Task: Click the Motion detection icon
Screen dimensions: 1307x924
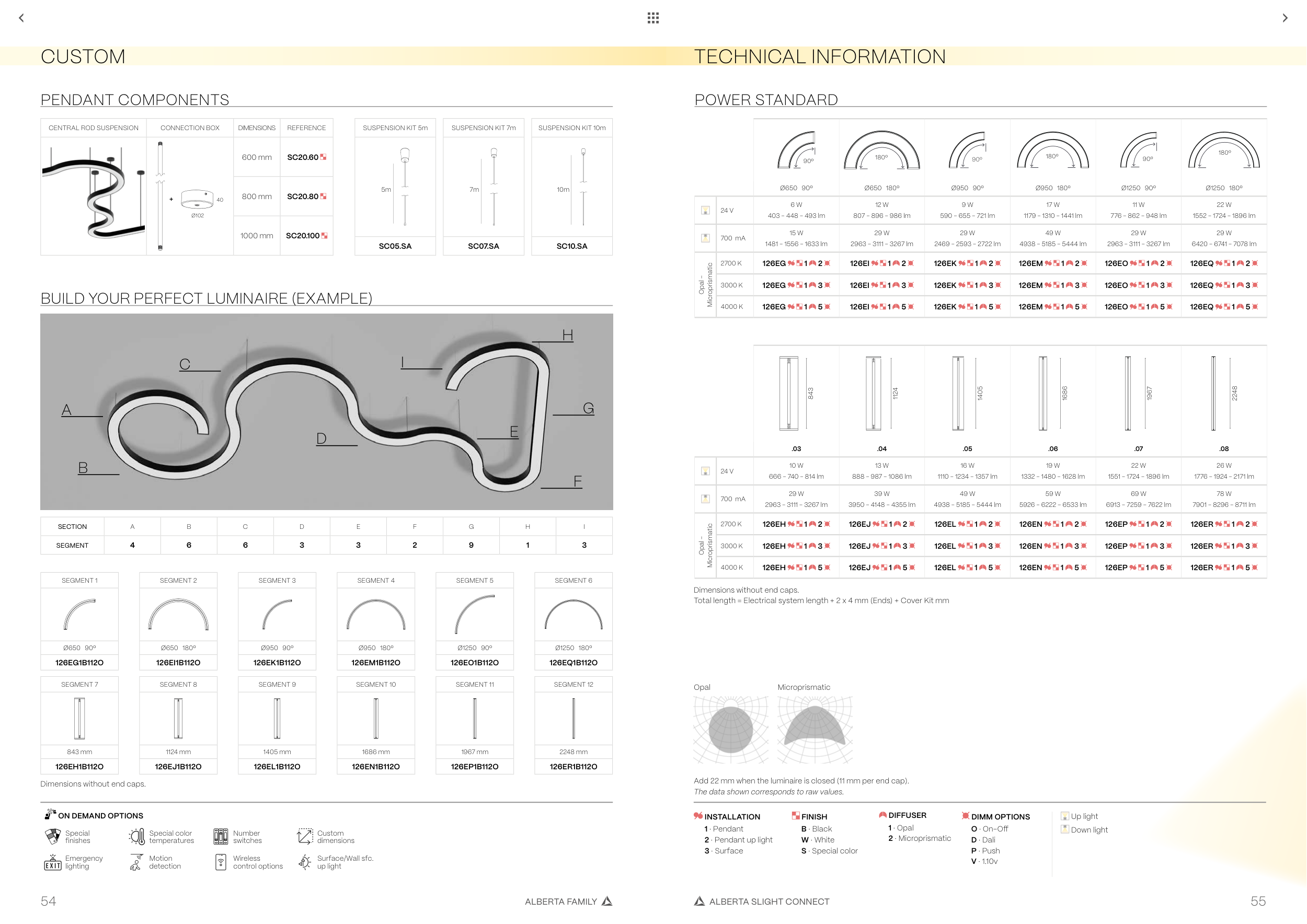Action: [x=136, y=862]
